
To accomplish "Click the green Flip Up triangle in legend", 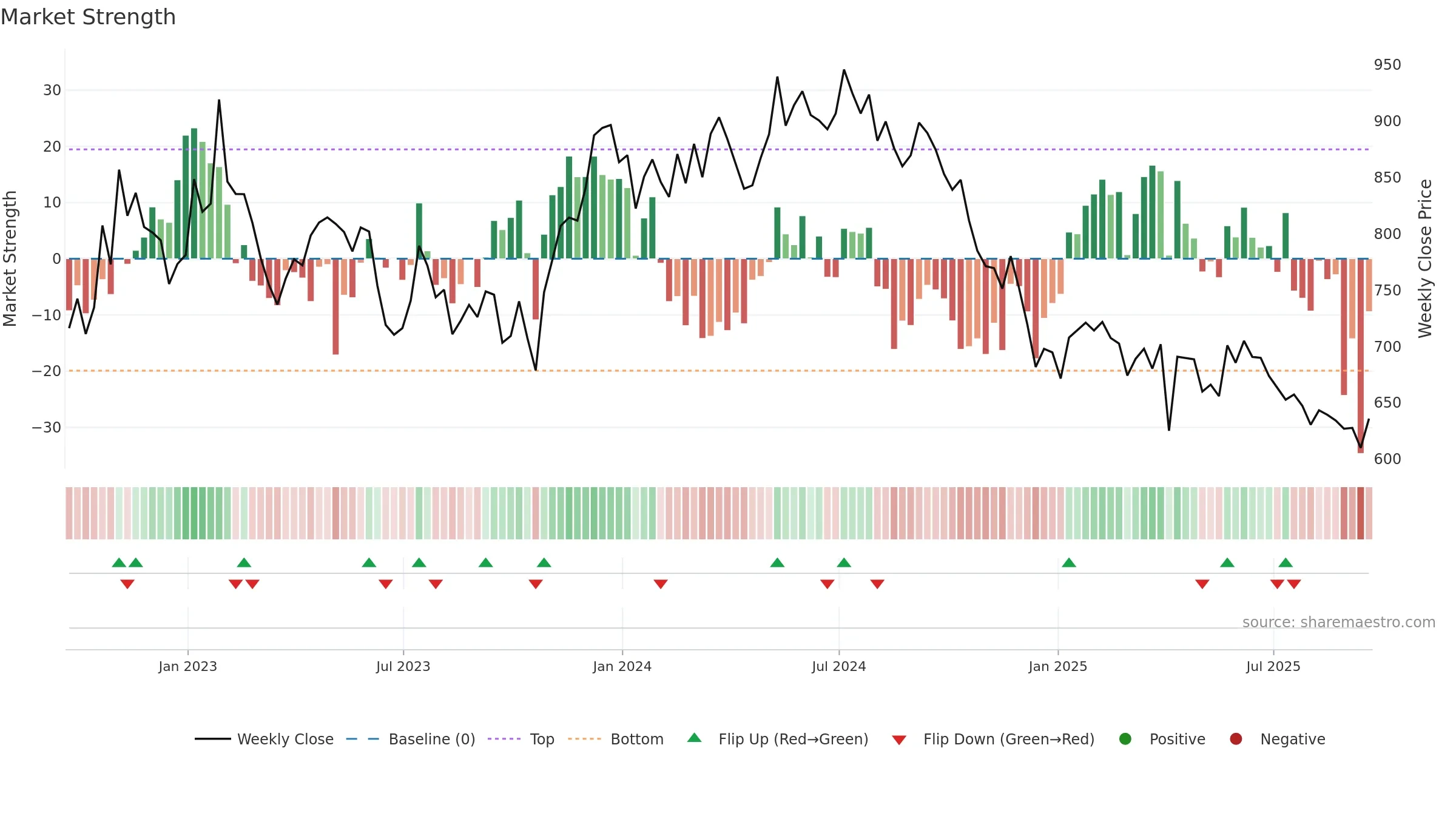I will coord(694,738).
